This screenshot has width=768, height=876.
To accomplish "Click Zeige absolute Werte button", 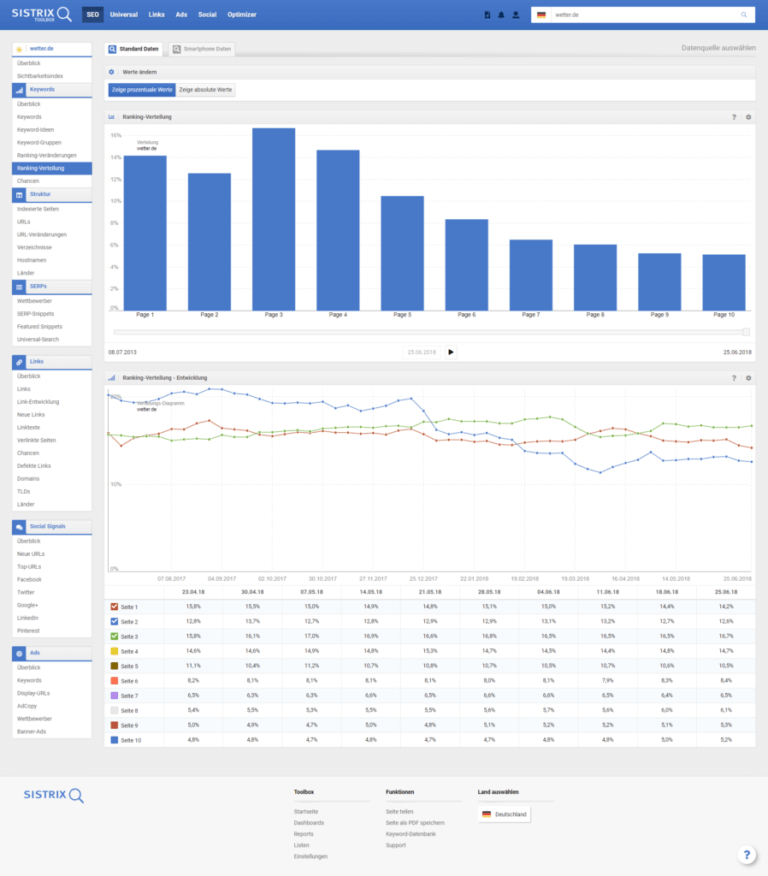I will pos(206,90).
